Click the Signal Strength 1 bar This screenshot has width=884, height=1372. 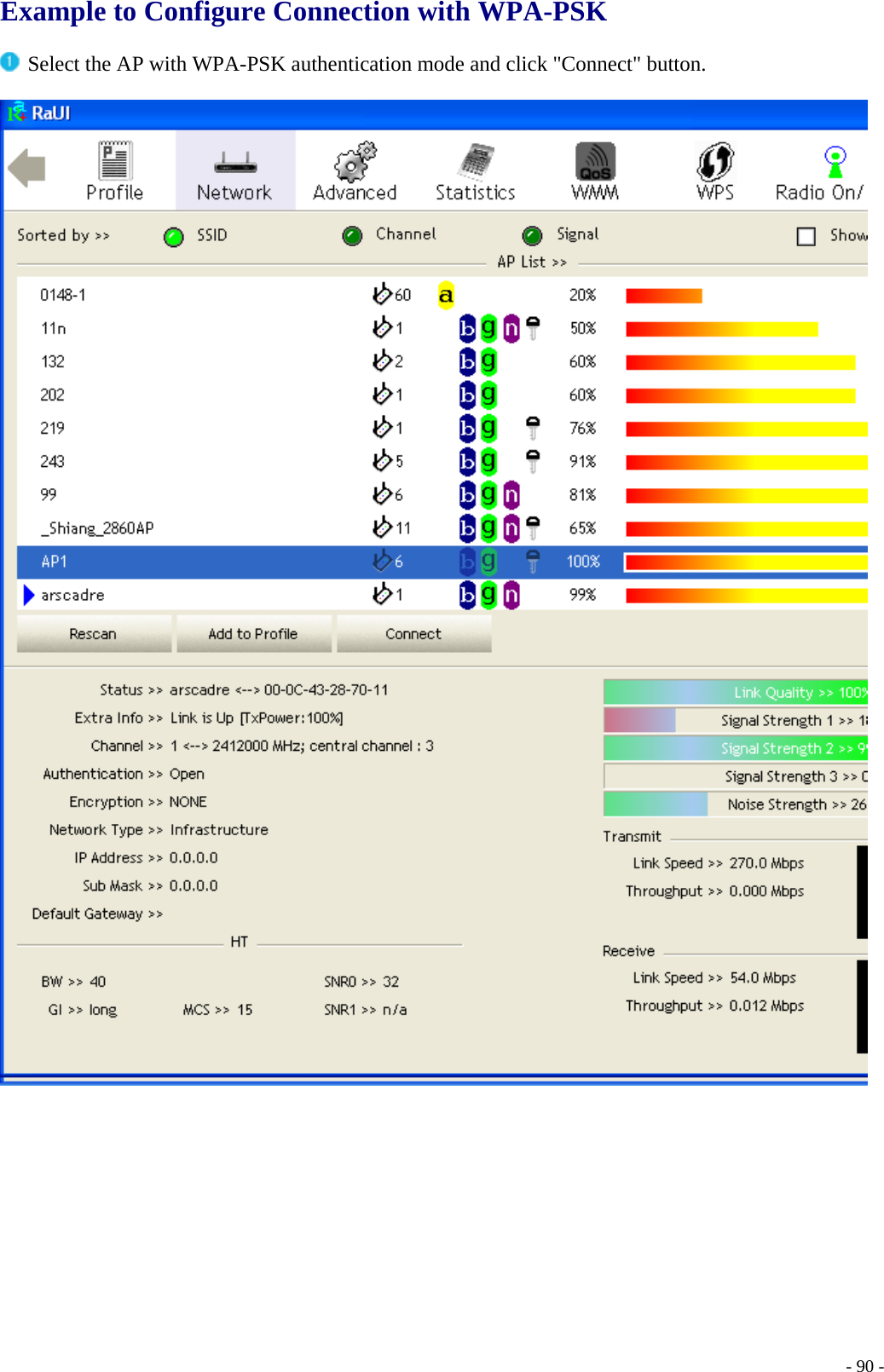click(736, 720)
